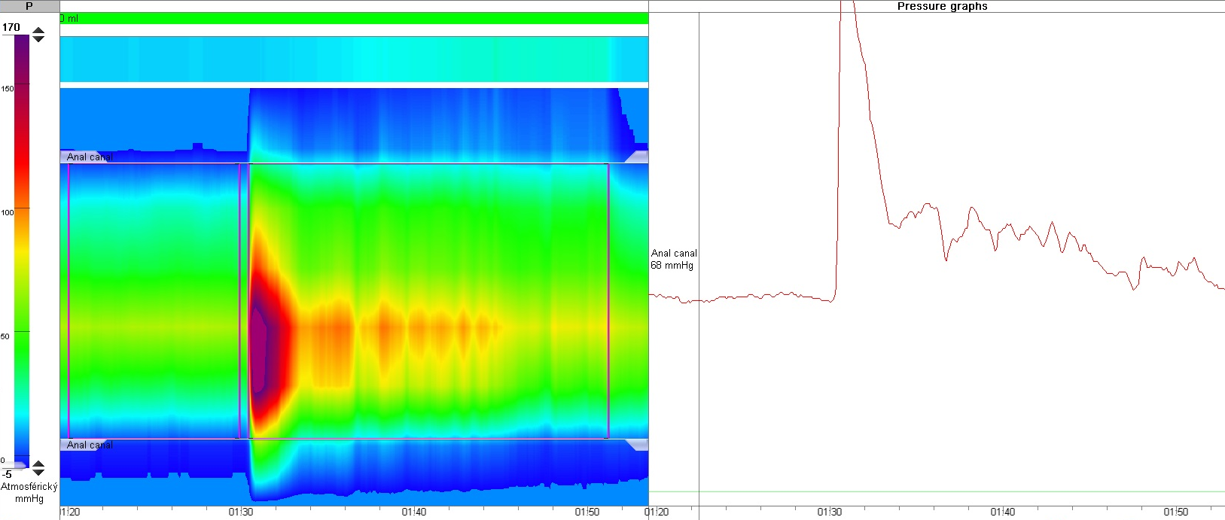Click up arrow of 170 max pressure stepper
The image size is (1225, 520).
click(x=38, y=31)
